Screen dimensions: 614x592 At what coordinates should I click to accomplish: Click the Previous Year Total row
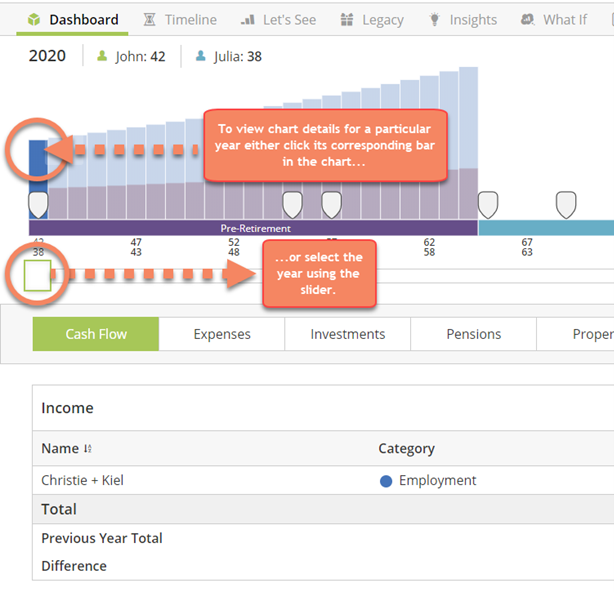(x=323, y=538)
